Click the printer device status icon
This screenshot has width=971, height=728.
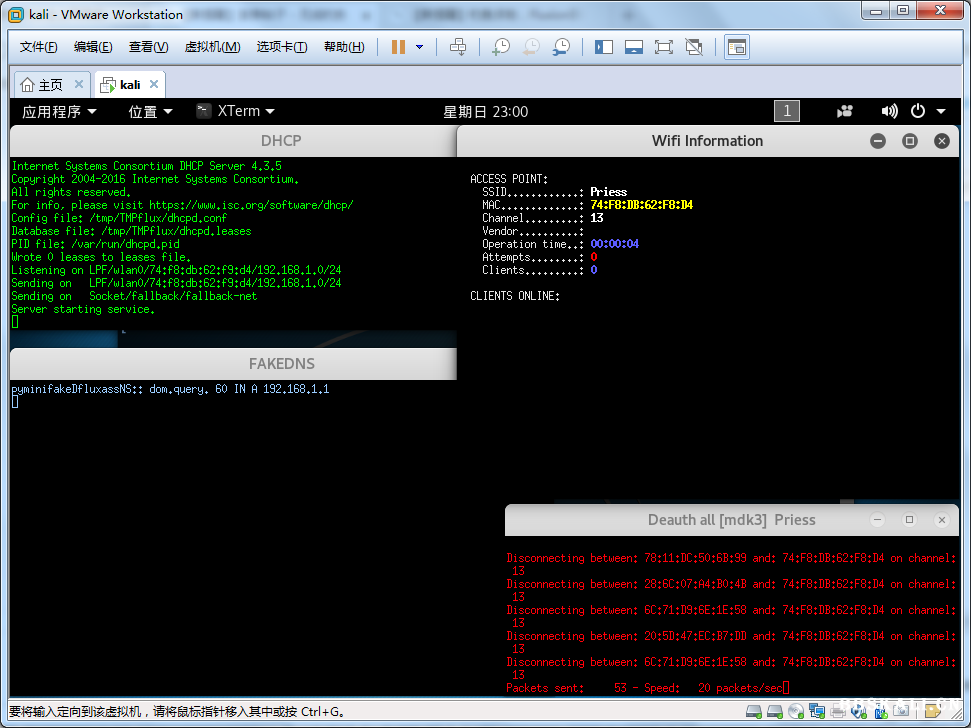[838, 711]
